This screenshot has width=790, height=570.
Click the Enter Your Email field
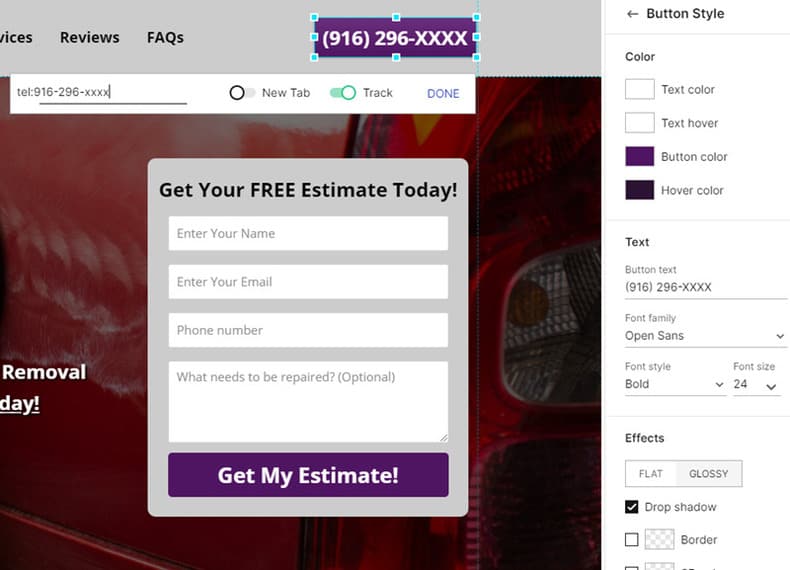pos(308,282)
